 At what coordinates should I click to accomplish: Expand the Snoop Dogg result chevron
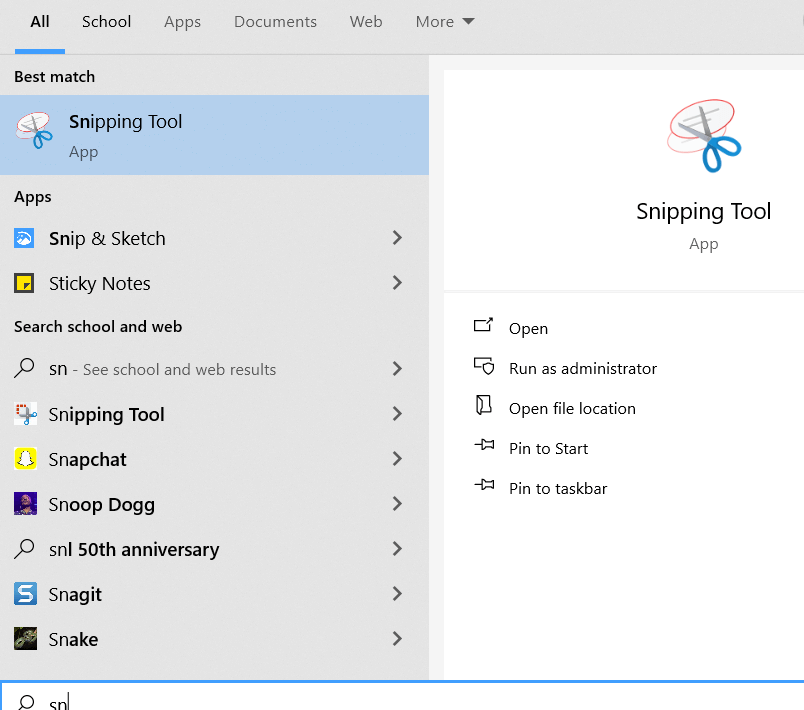click(x=398, y=504)
